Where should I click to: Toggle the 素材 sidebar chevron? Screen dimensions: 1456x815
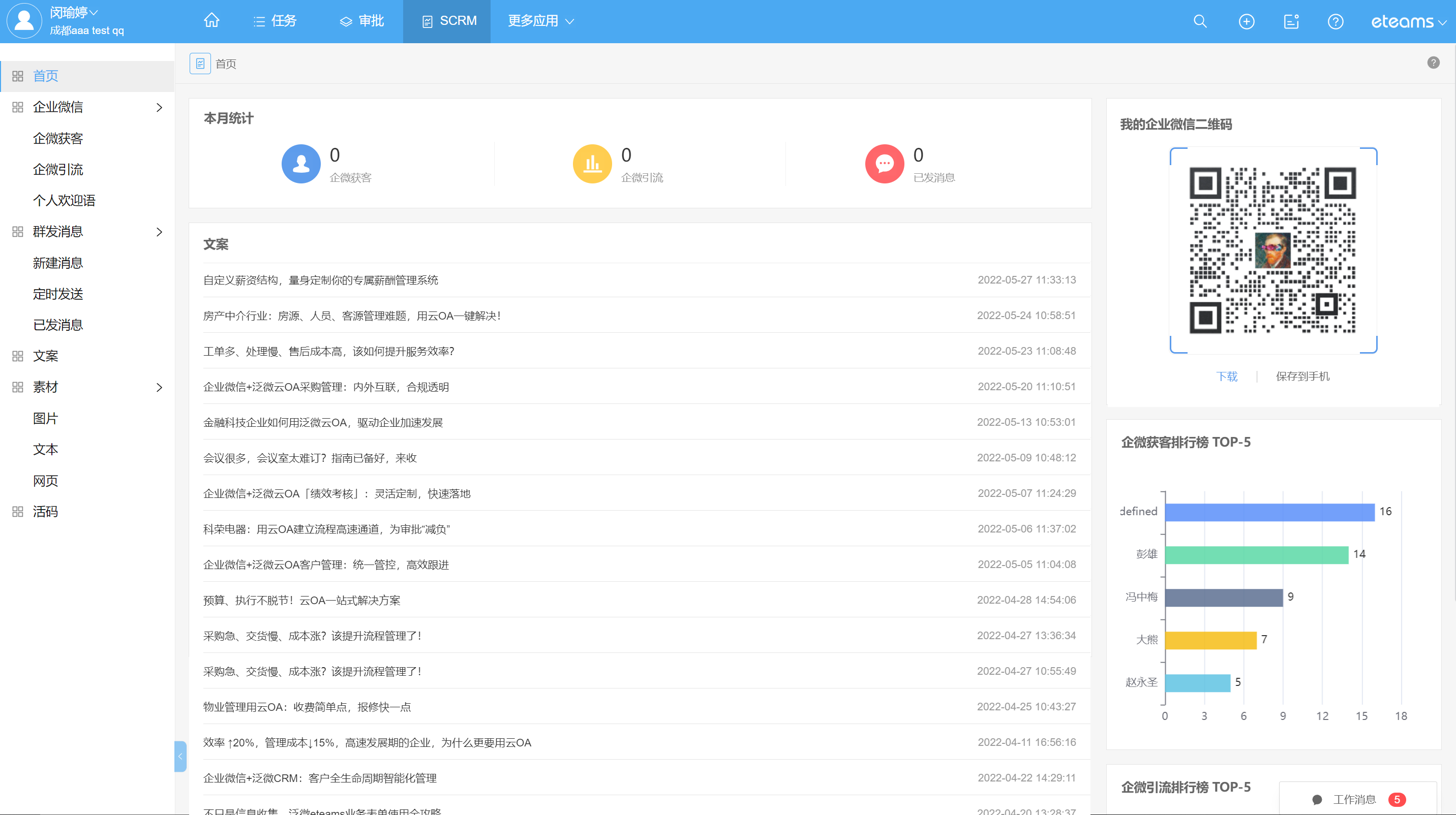pyautogui.click(x=160, y=387)
